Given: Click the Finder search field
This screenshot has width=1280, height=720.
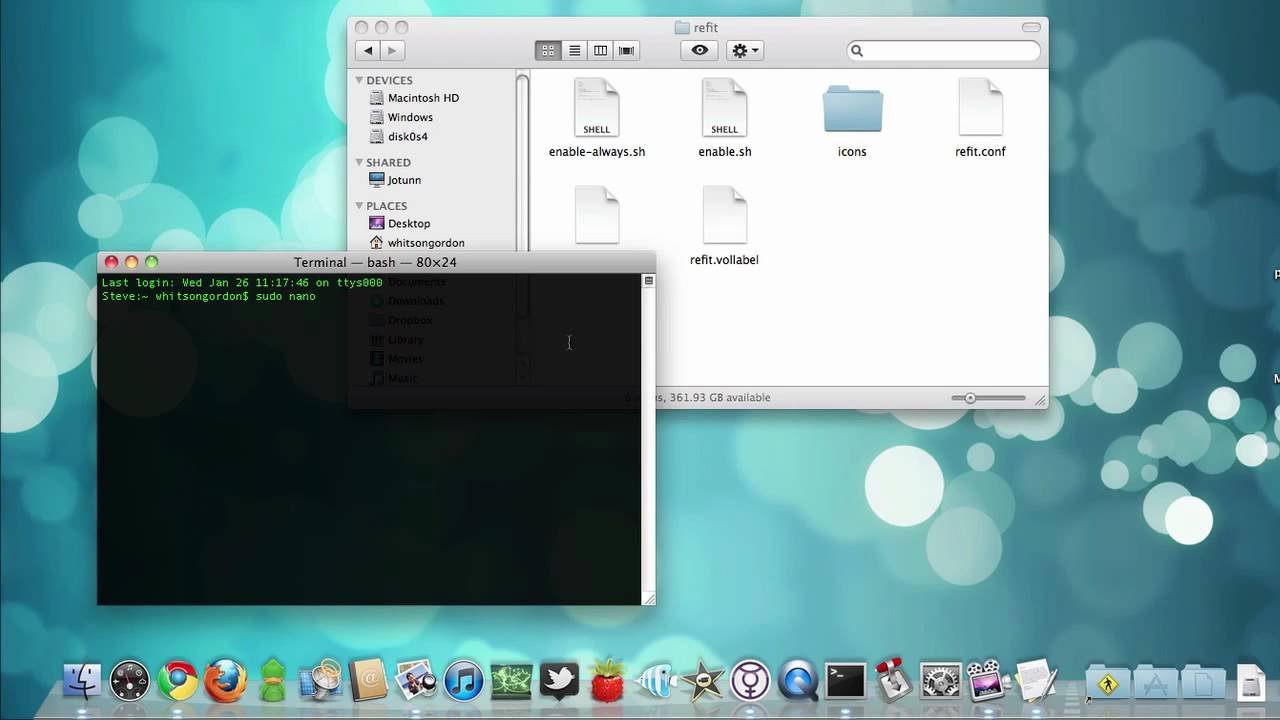Looking at the screenshot, I should tap(944, 50).
